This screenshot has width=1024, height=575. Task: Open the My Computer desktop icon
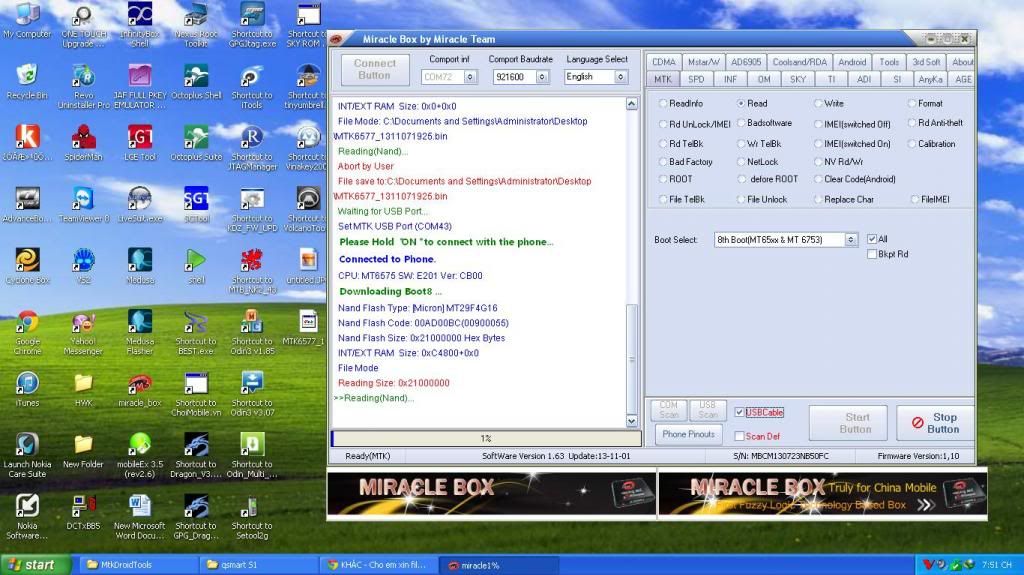click(27, 21)
